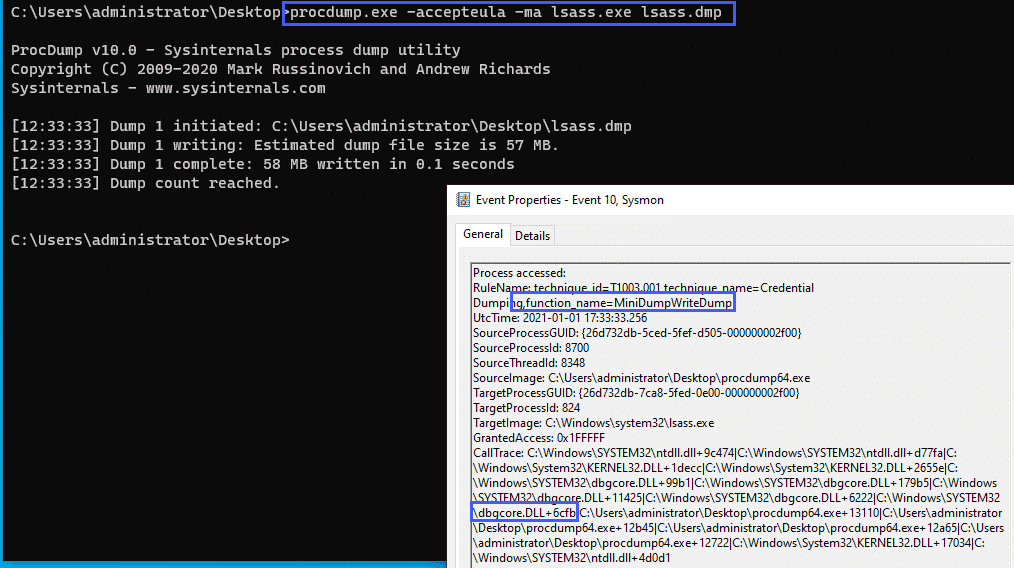Click the SourceThreadId 8348 line
Image resolution: width=1014 pixels, height=568 pixels.
[529, 363]
